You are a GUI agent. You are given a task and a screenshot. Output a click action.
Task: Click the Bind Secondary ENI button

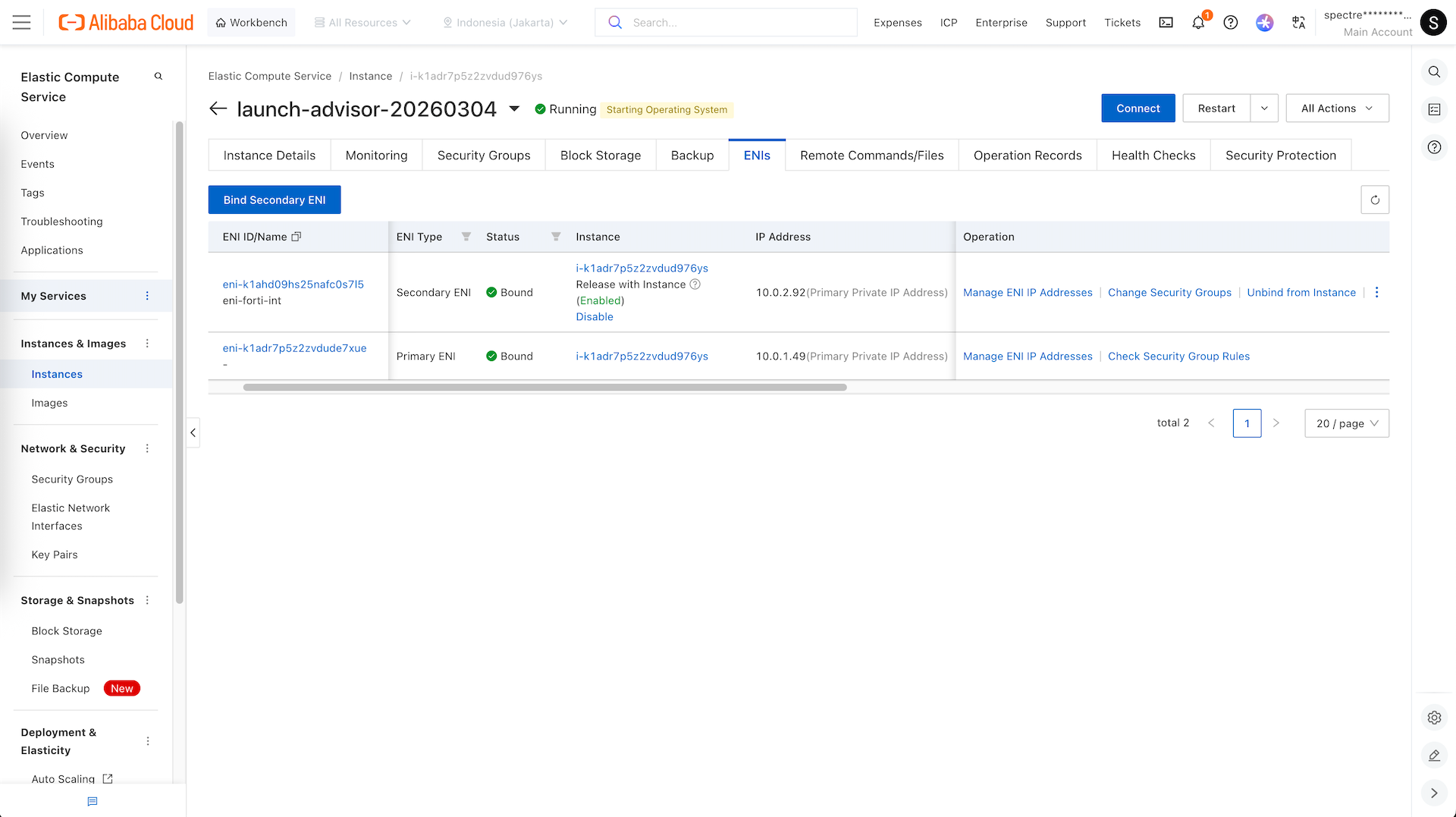(275, 200)
